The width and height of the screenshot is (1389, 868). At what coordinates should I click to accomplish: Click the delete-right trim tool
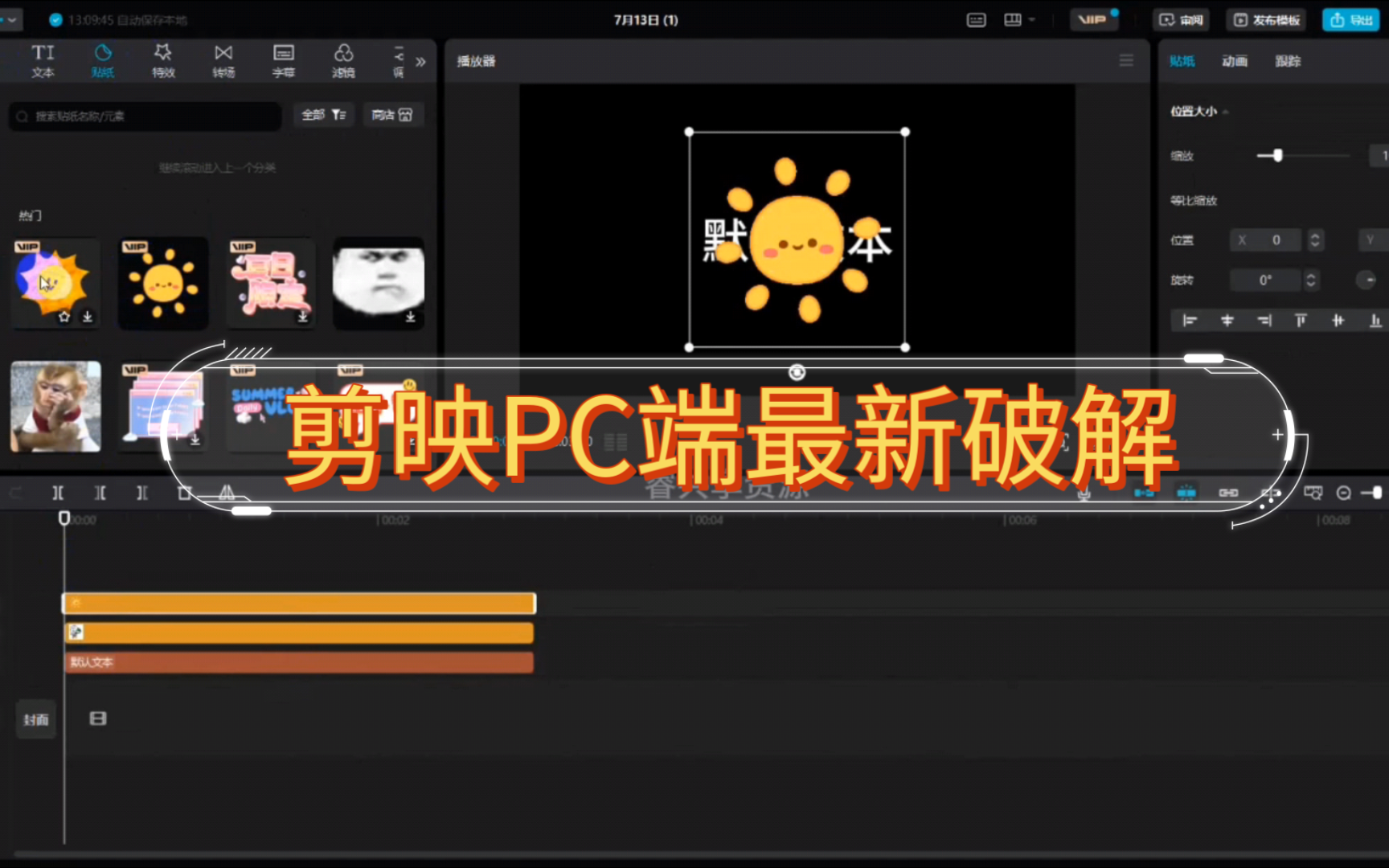pos(142,493)
